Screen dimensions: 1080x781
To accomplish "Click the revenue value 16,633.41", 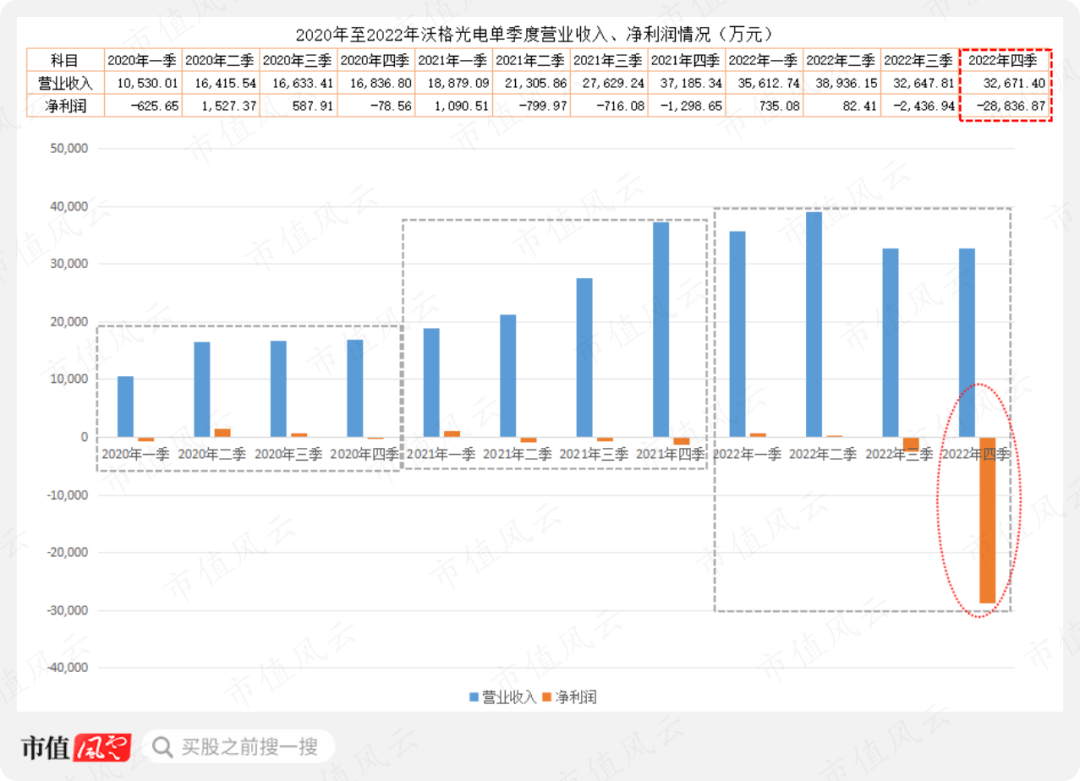I will (303, 83).
